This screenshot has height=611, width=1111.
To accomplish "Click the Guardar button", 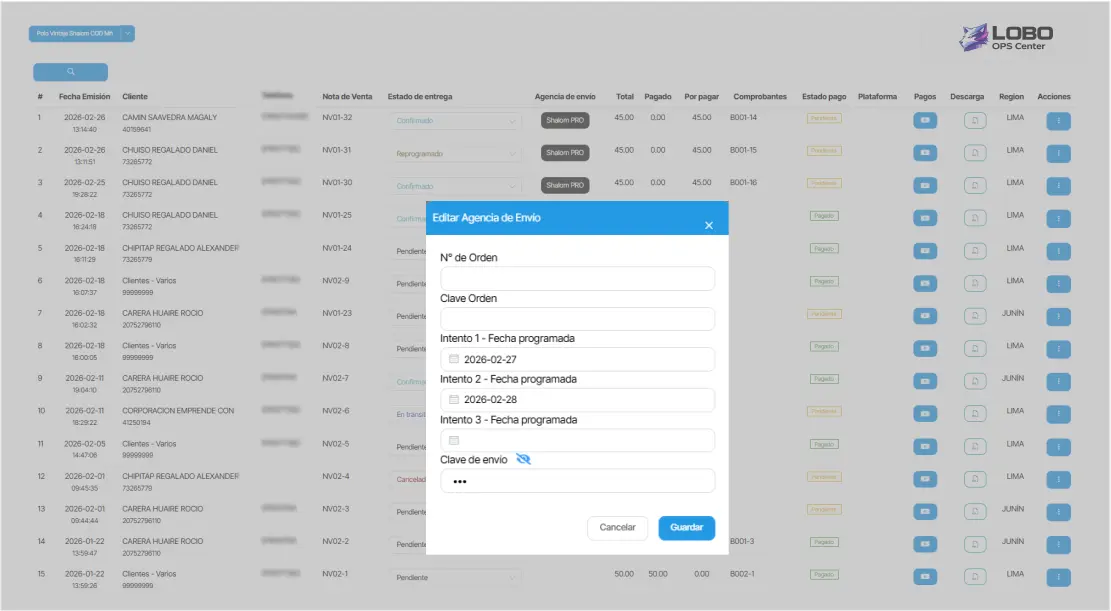I will pos(686,527).
